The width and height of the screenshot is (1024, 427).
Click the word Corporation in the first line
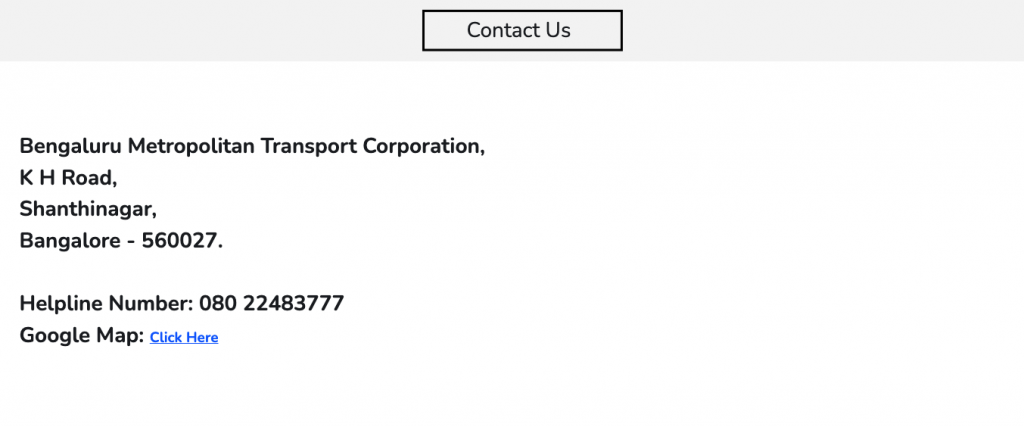pyautogui.click(x=423, y=146)
